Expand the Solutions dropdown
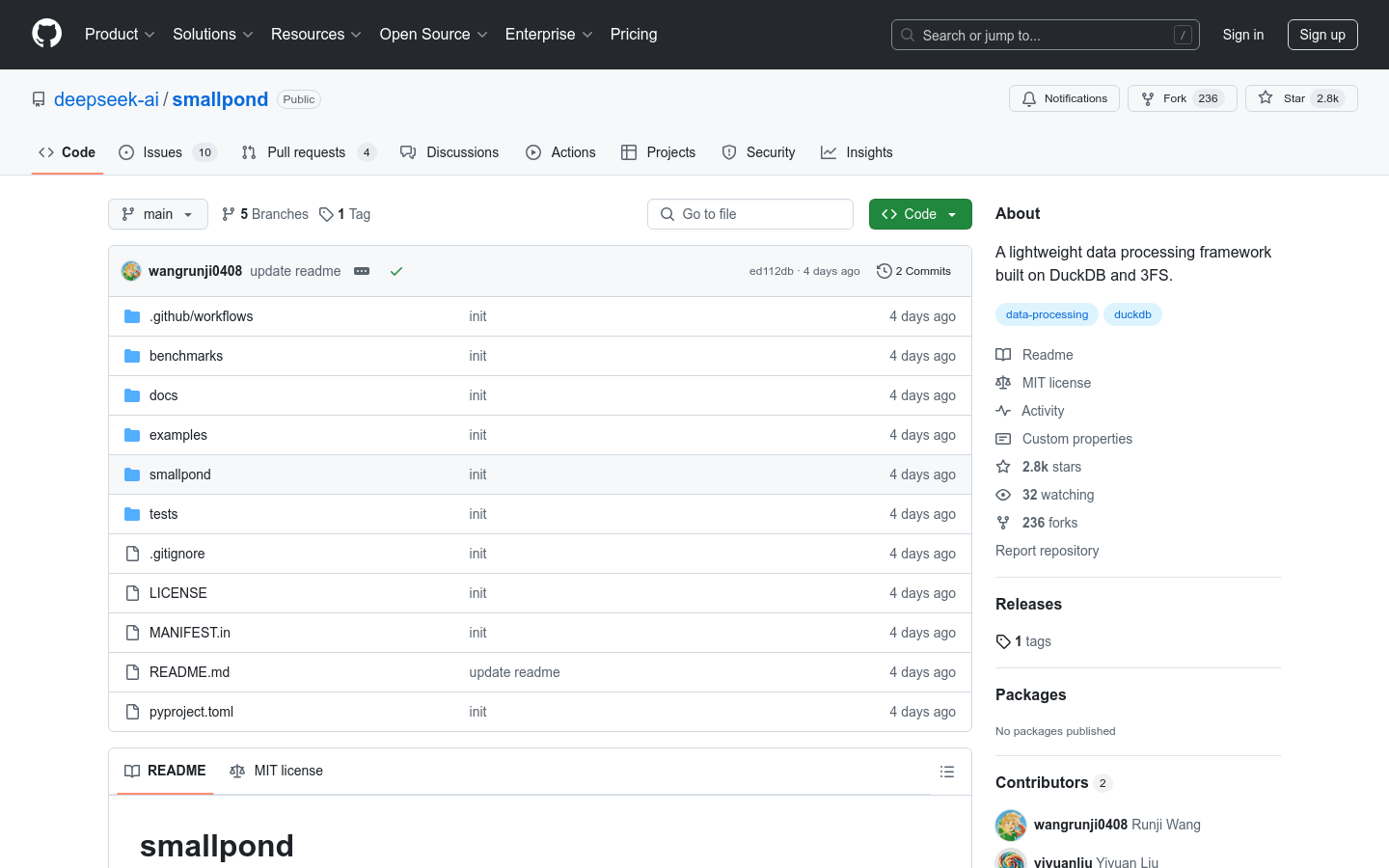Viewport: 1389px width, 868px height. click(x=212, y=35)
